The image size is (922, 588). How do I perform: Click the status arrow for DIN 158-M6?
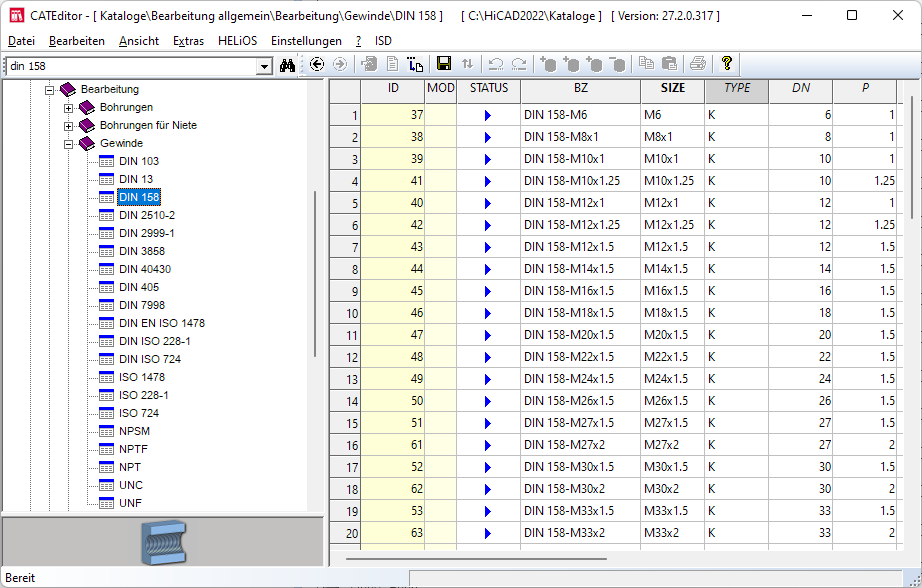(488, 116)
